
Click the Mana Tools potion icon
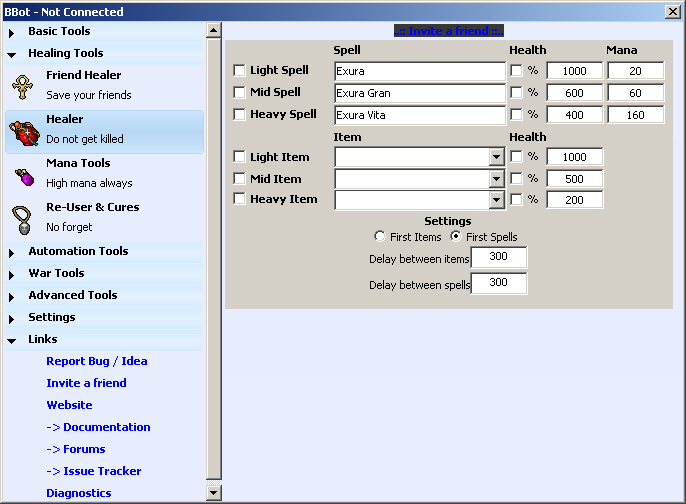pyautogui.click(x=22, y=175)
